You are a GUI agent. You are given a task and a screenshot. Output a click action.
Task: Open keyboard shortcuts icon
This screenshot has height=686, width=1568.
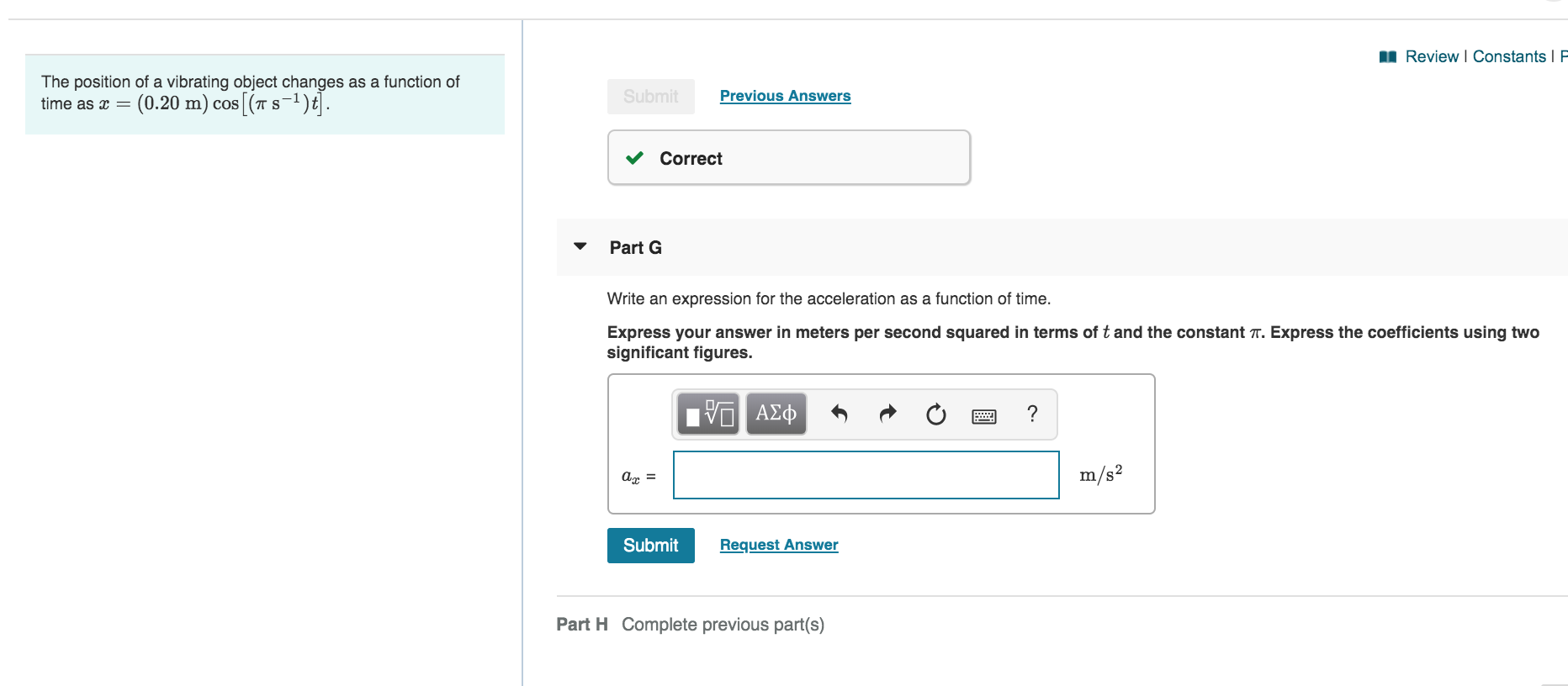[x=983, y=415]
